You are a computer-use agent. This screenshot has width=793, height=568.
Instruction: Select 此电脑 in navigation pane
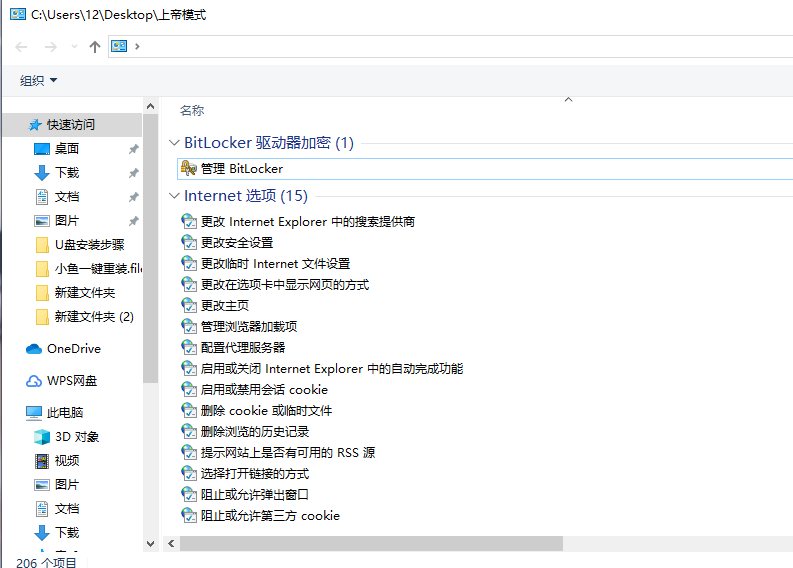[65, 413]
